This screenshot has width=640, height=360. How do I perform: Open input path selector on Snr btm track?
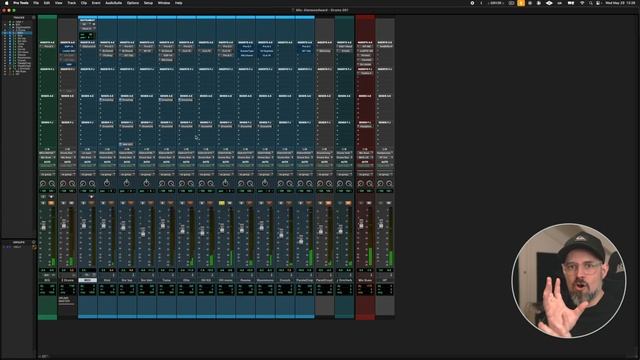147,153
